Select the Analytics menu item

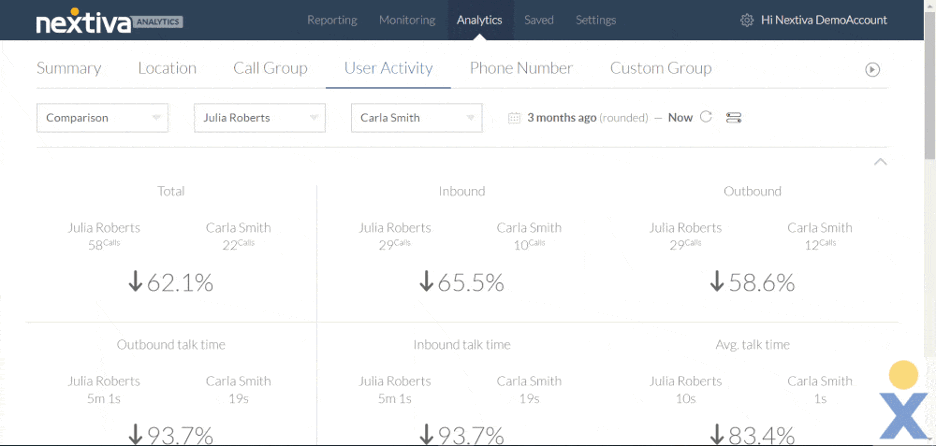[x=479, y=20]
